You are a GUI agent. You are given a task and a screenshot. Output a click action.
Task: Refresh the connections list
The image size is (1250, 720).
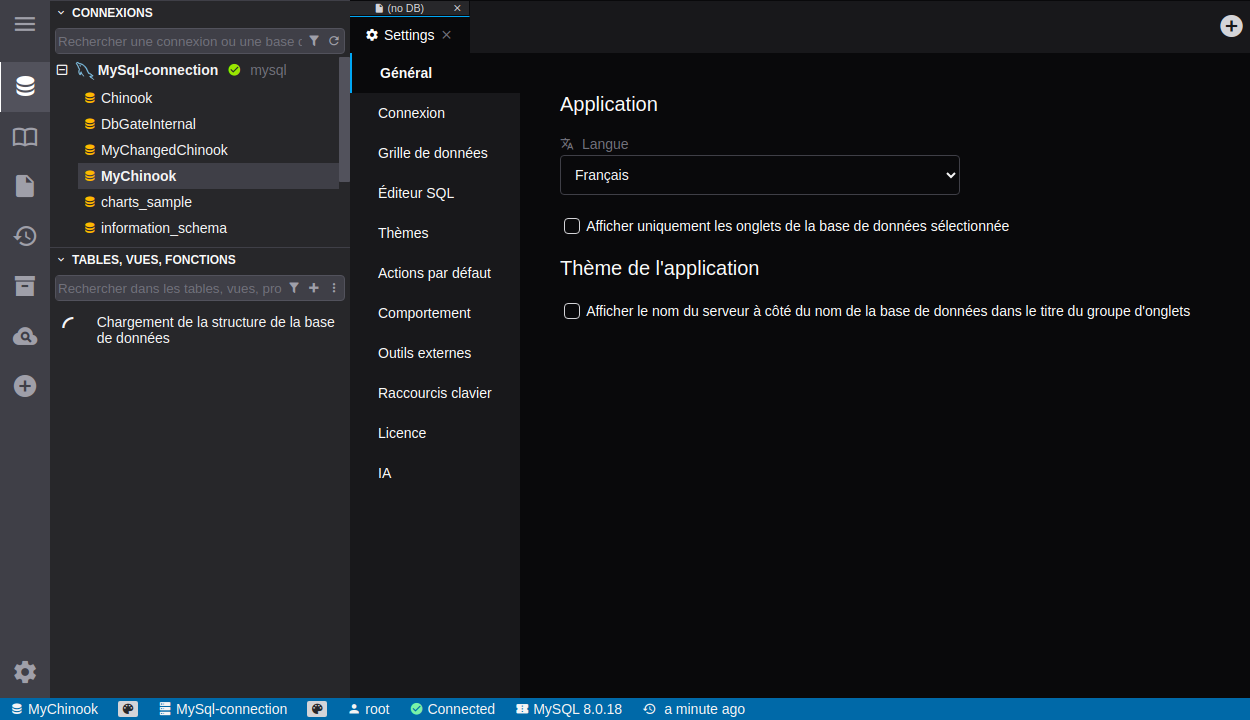pyautogui.click(x=334, y=41)
